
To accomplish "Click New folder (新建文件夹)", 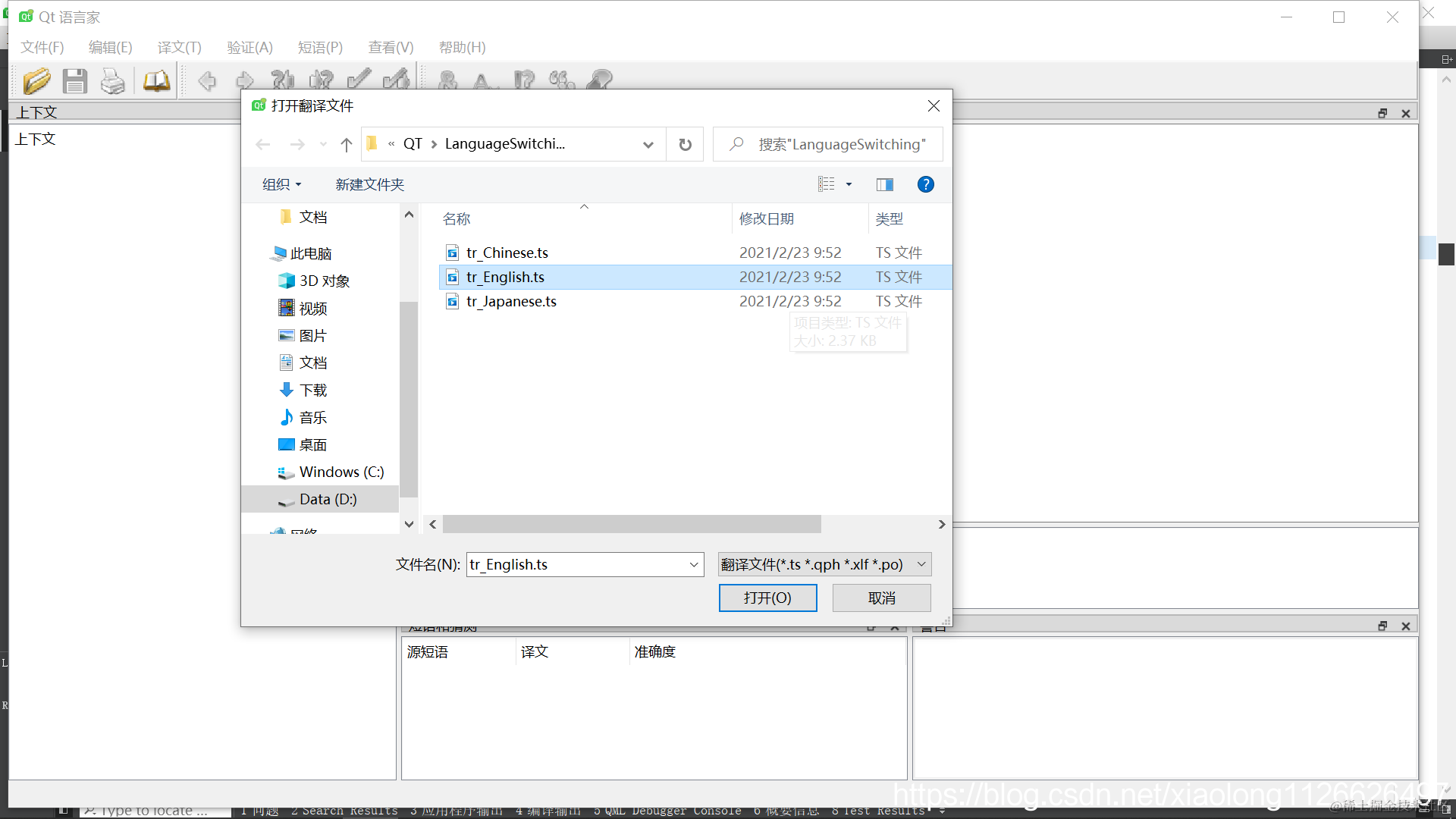I will (x=369, y=184).
